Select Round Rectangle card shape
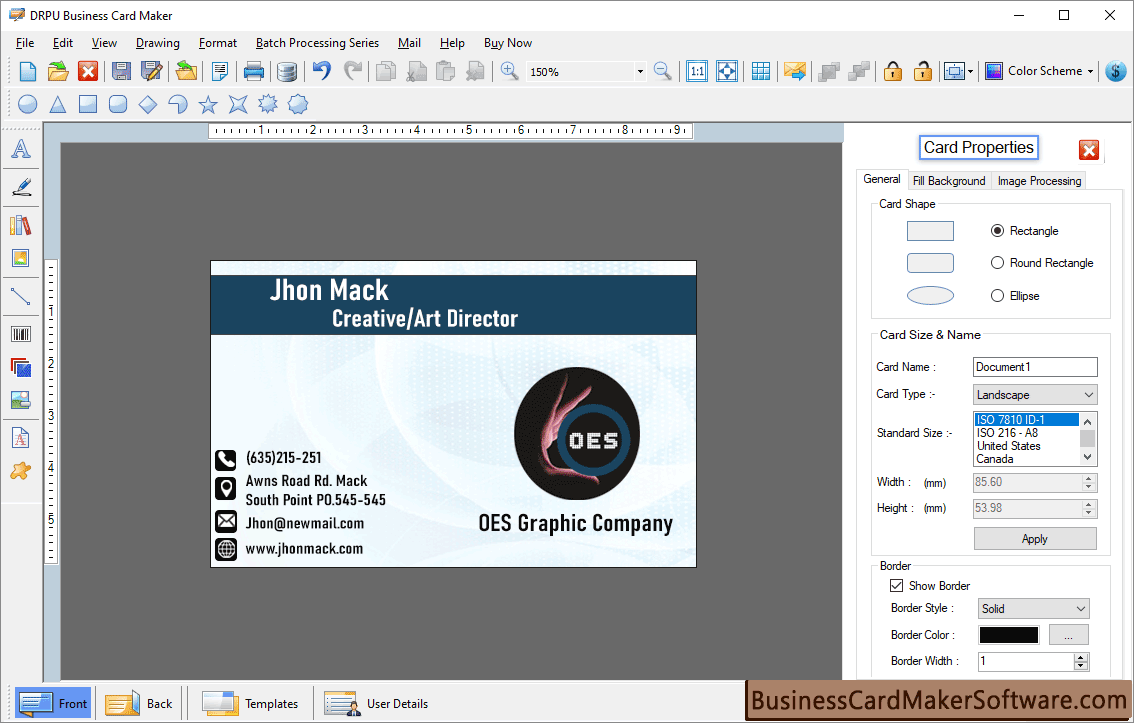 (996, 263)
